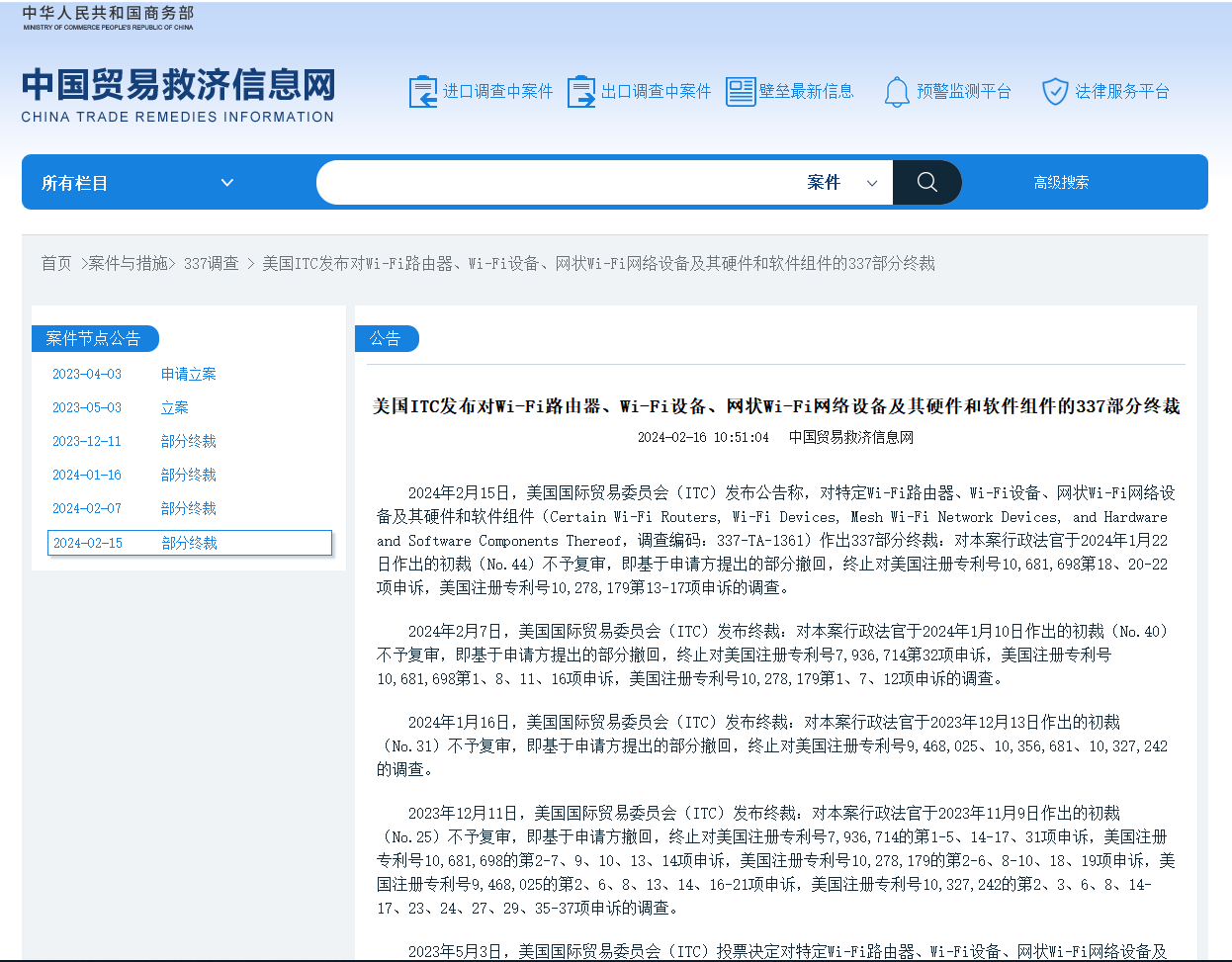The height and width of the screenshot is (962, 1232).
Task: Click the legal services shield icon
Action: (1056, 92)
